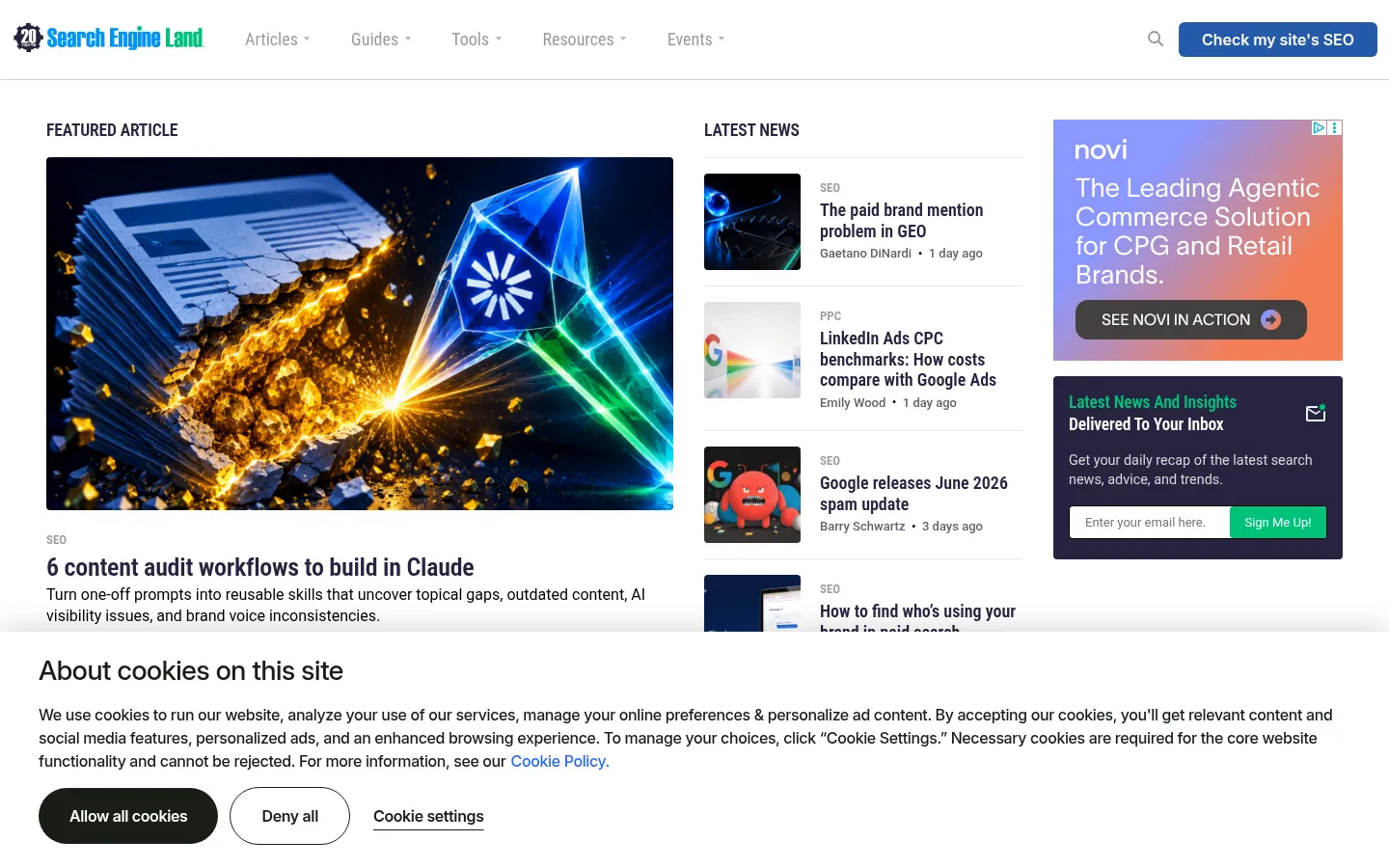The image size is (1389, 868).
Task: Click the arrow icon in SEE NOVI IN ACTION
Action: pos(1271,320)
